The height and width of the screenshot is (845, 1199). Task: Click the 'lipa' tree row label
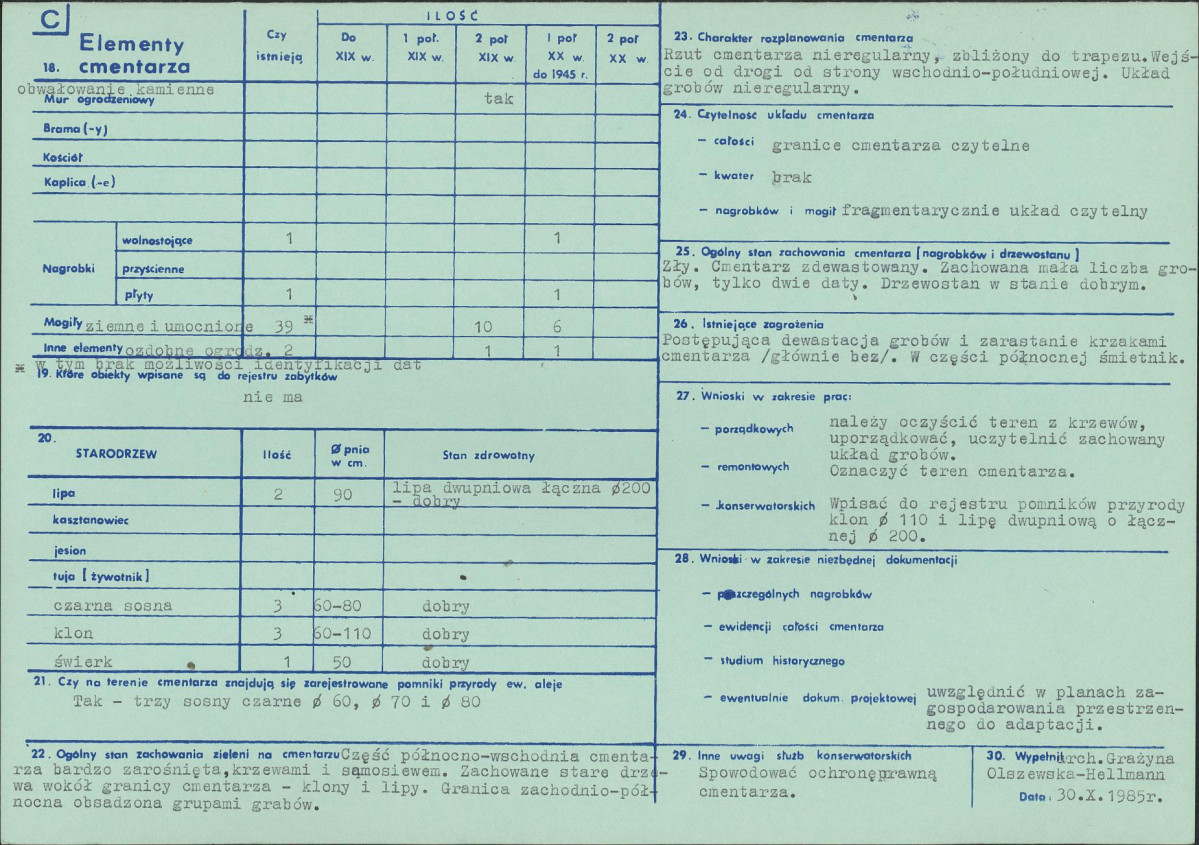tap(64, 493)
